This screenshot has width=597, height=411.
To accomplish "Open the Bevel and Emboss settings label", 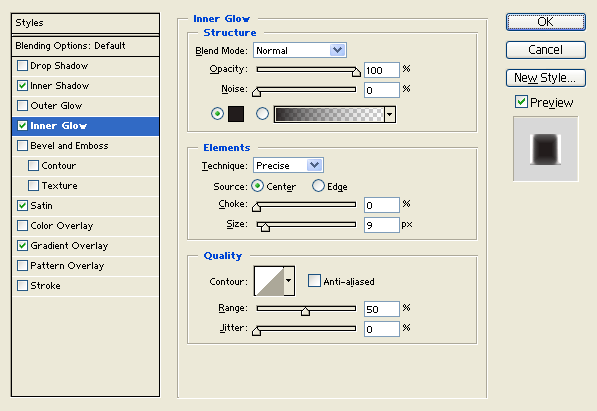I will pyautogui.click(x=69, y=146).
